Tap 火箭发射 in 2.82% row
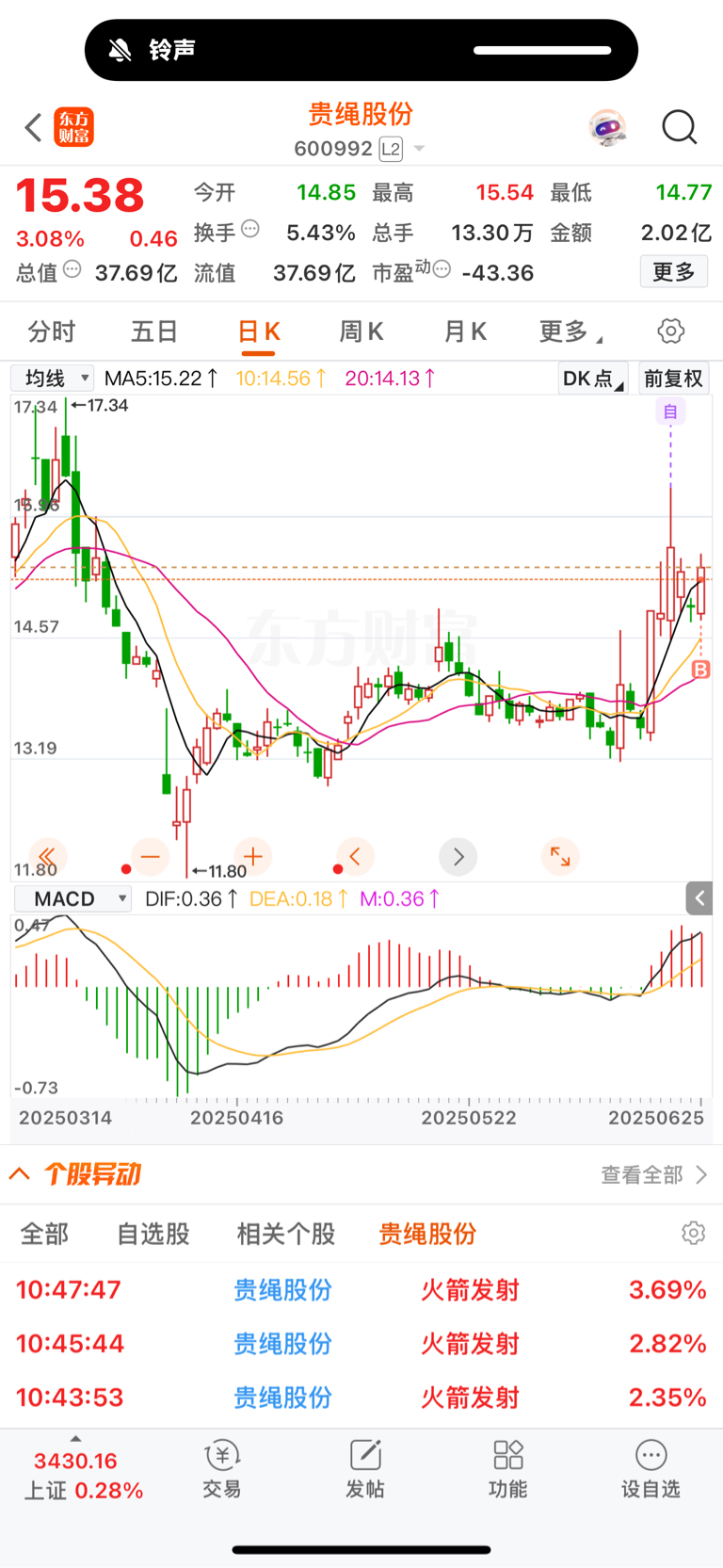 (x=470, y=1343)
